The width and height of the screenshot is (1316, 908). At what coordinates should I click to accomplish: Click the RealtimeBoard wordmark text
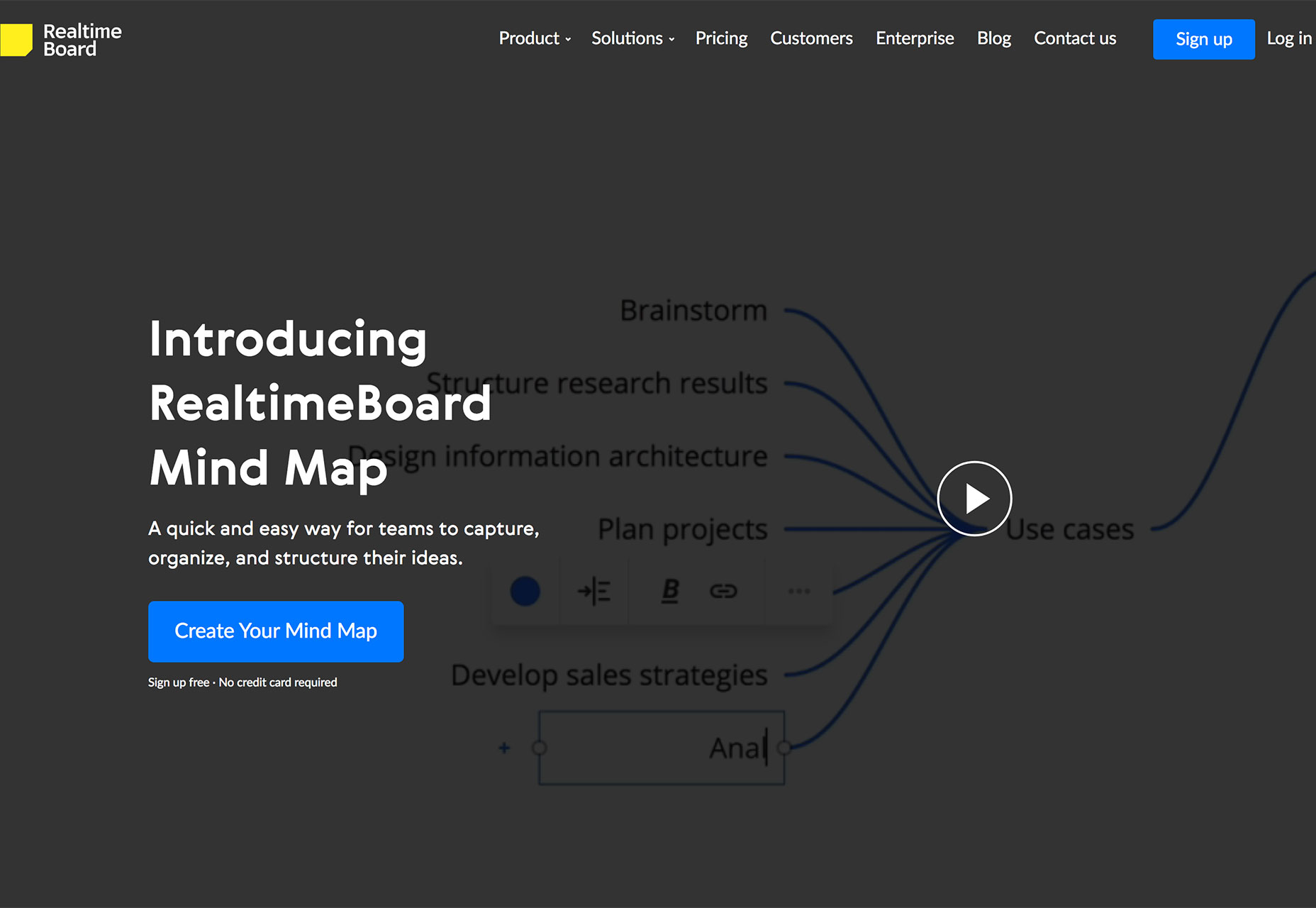coord(82,40)
